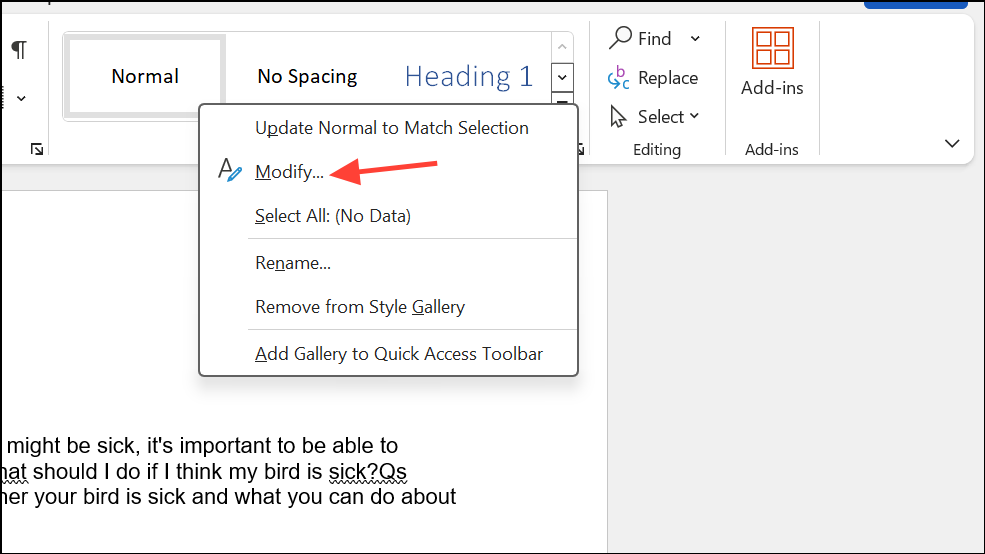Apply the No Spacing style
This screenshot has width=985, height=554.
pos(307,76)
